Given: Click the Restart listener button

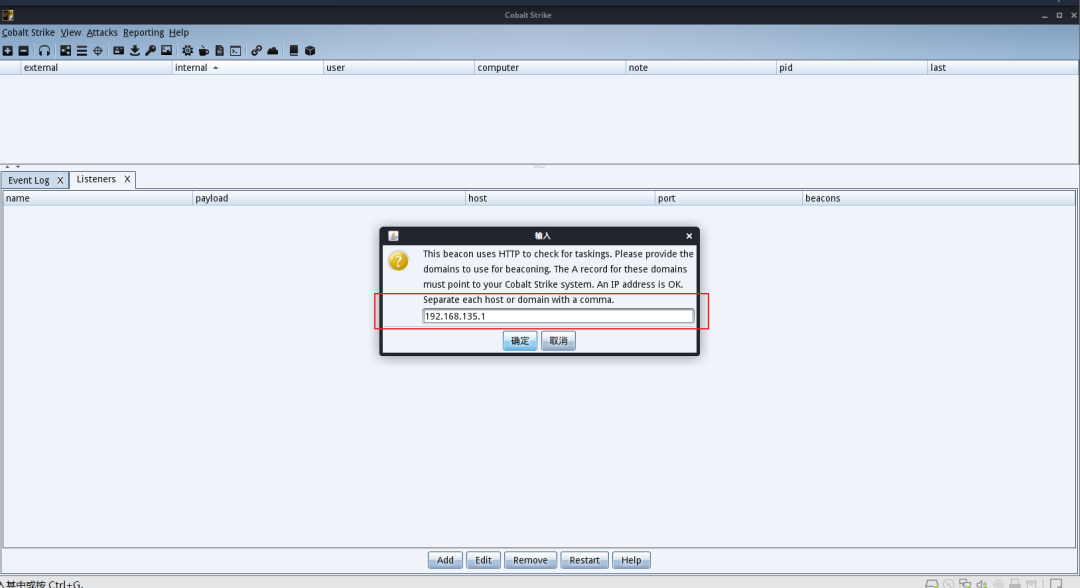Looking at the screenshot, I should (584, 560).
